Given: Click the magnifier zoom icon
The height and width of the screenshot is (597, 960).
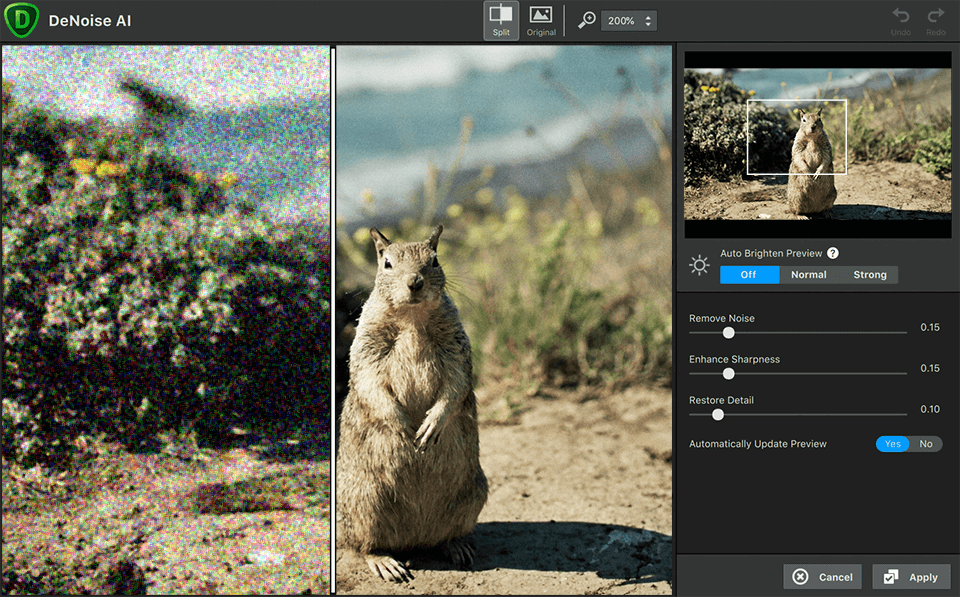Looking at the screenshot, I should pos(589,19).
